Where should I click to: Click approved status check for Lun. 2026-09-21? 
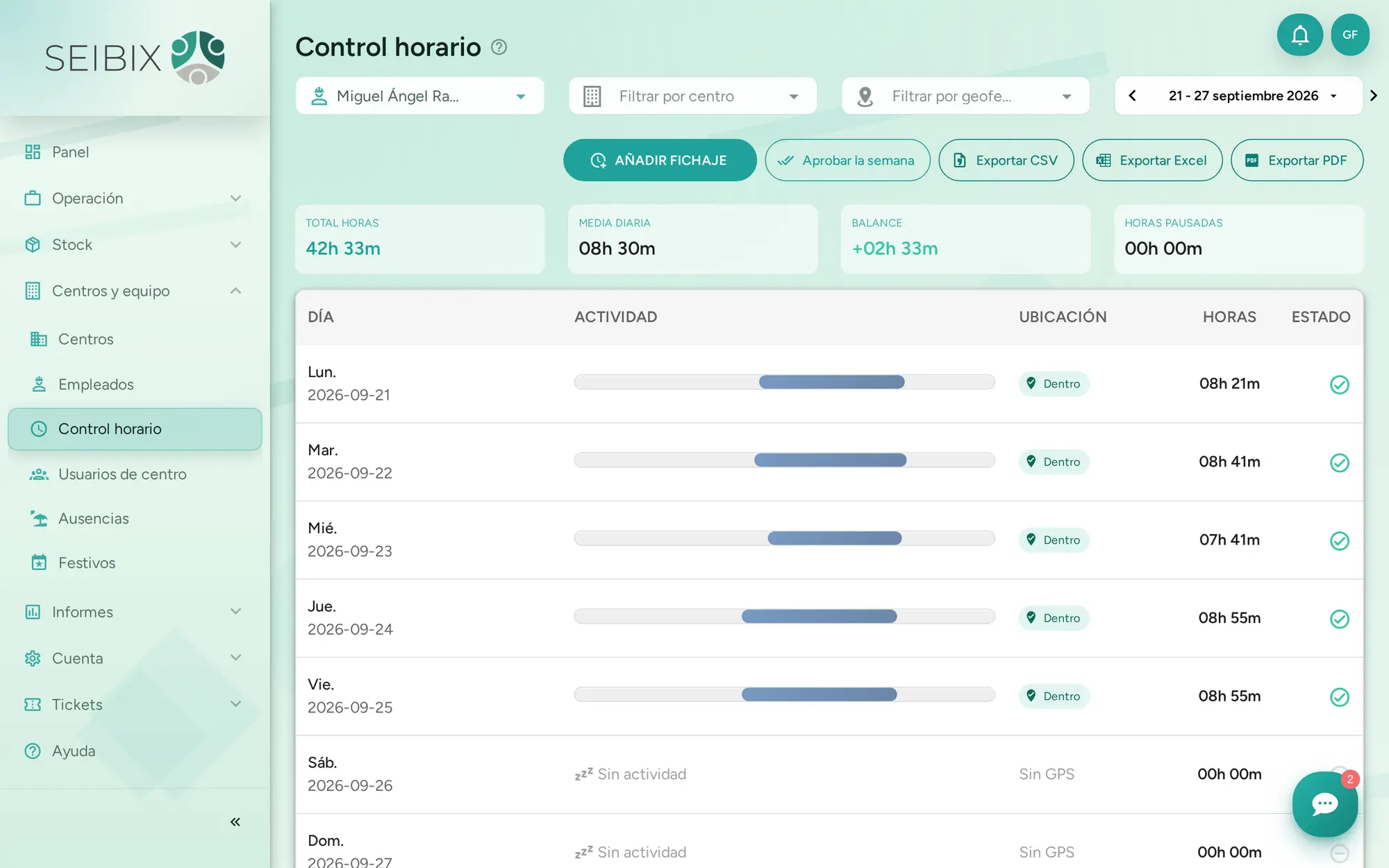pyautogui.click(x=1339, y=384)
